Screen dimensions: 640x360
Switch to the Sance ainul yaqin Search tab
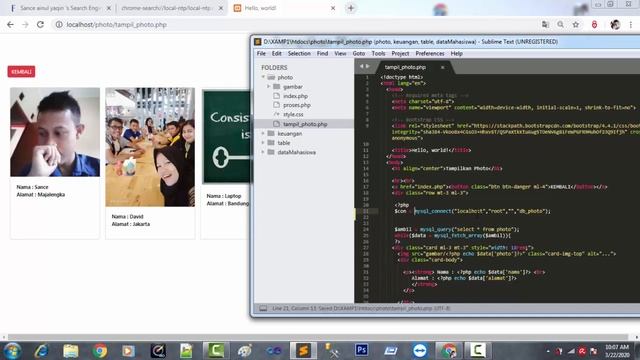pyautogui.click(x=59, y=8)
